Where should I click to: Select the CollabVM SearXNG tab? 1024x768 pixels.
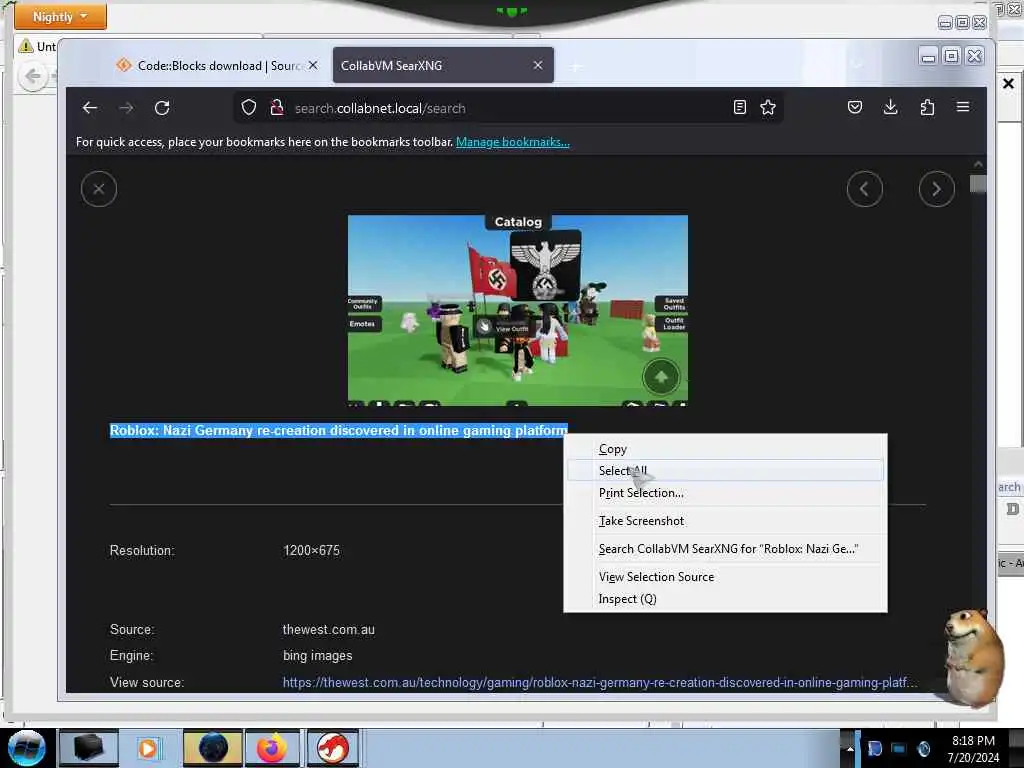click(x=443, y=65)
